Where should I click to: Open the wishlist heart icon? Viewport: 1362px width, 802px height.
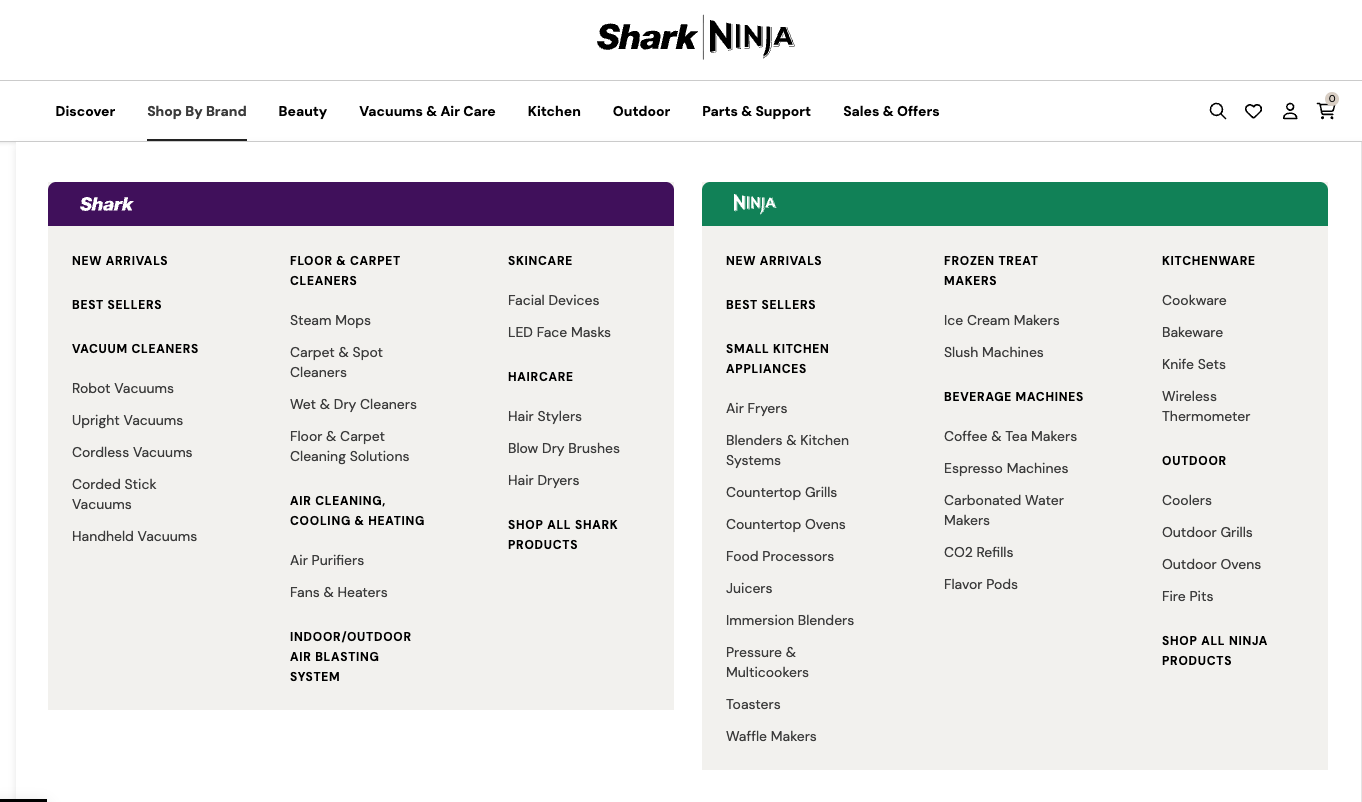tap(1253, 111)
